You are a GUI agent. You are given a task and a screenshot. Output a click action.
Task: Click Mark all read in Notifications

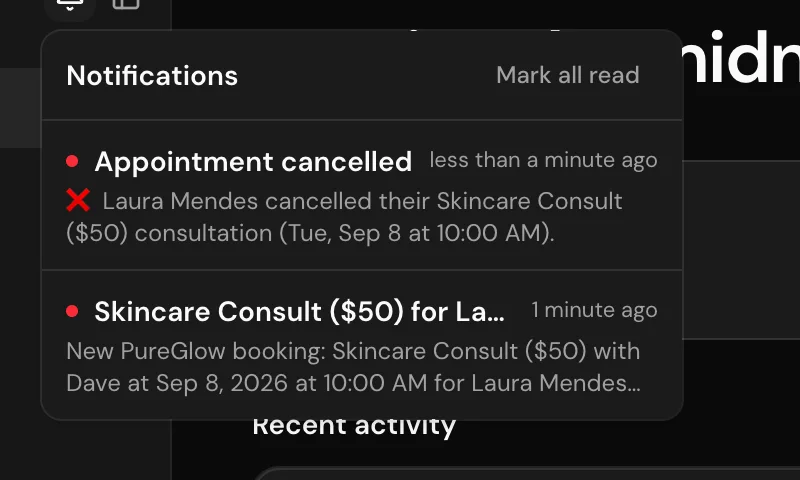pos(567,75)
